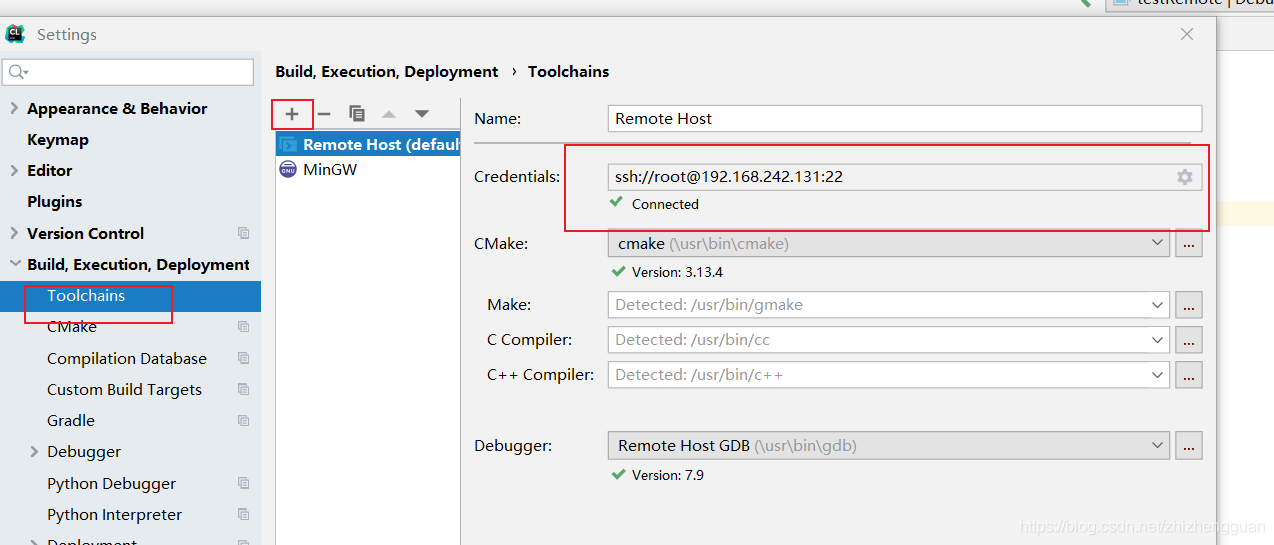Browse for Debugger with ellipsis button
The height and width of the screenshot is (545, 1274).
tap(1188, 445)
